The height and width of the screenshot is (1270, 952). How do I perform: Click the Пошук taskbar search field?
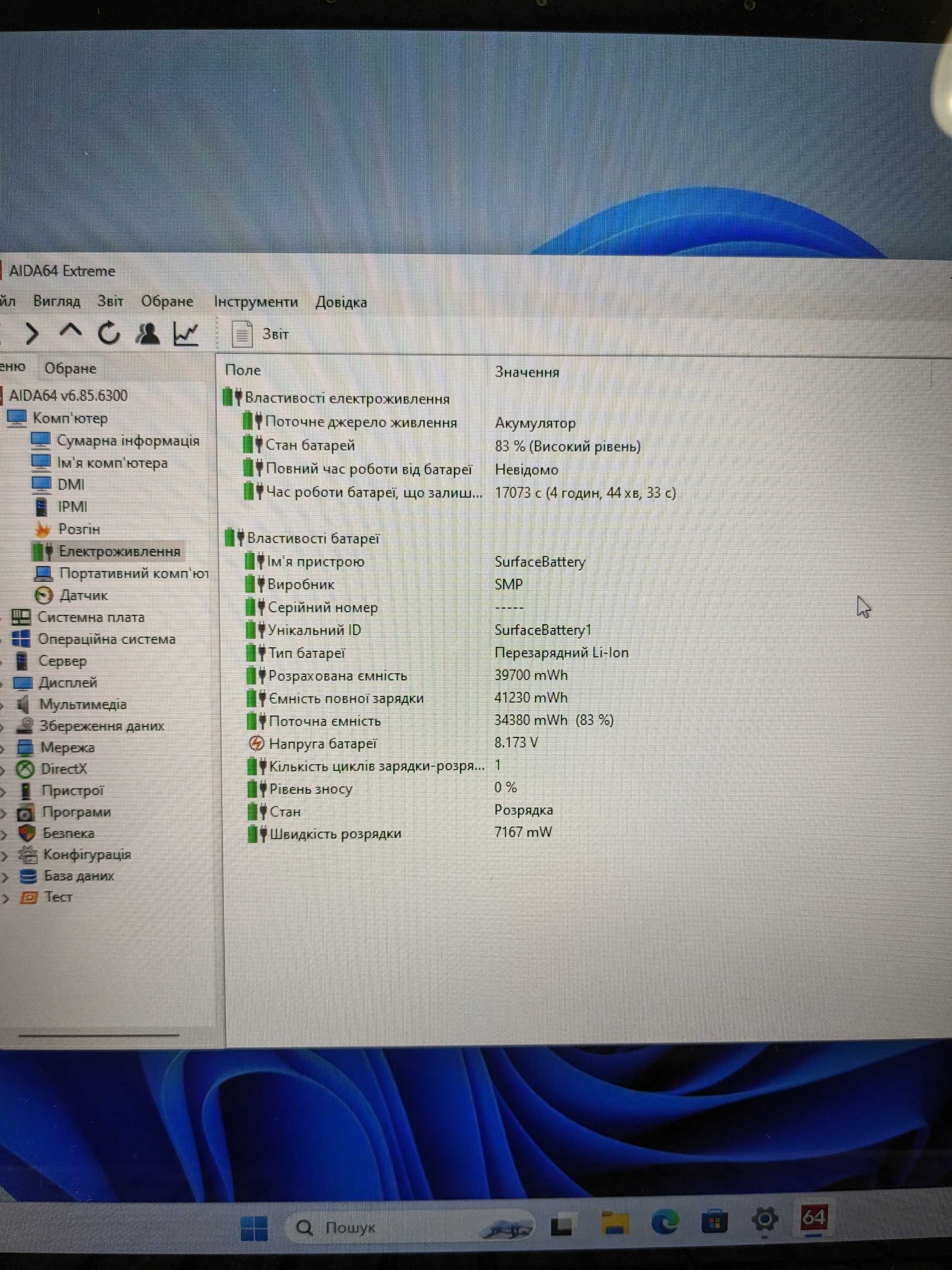coord(410,1228)
